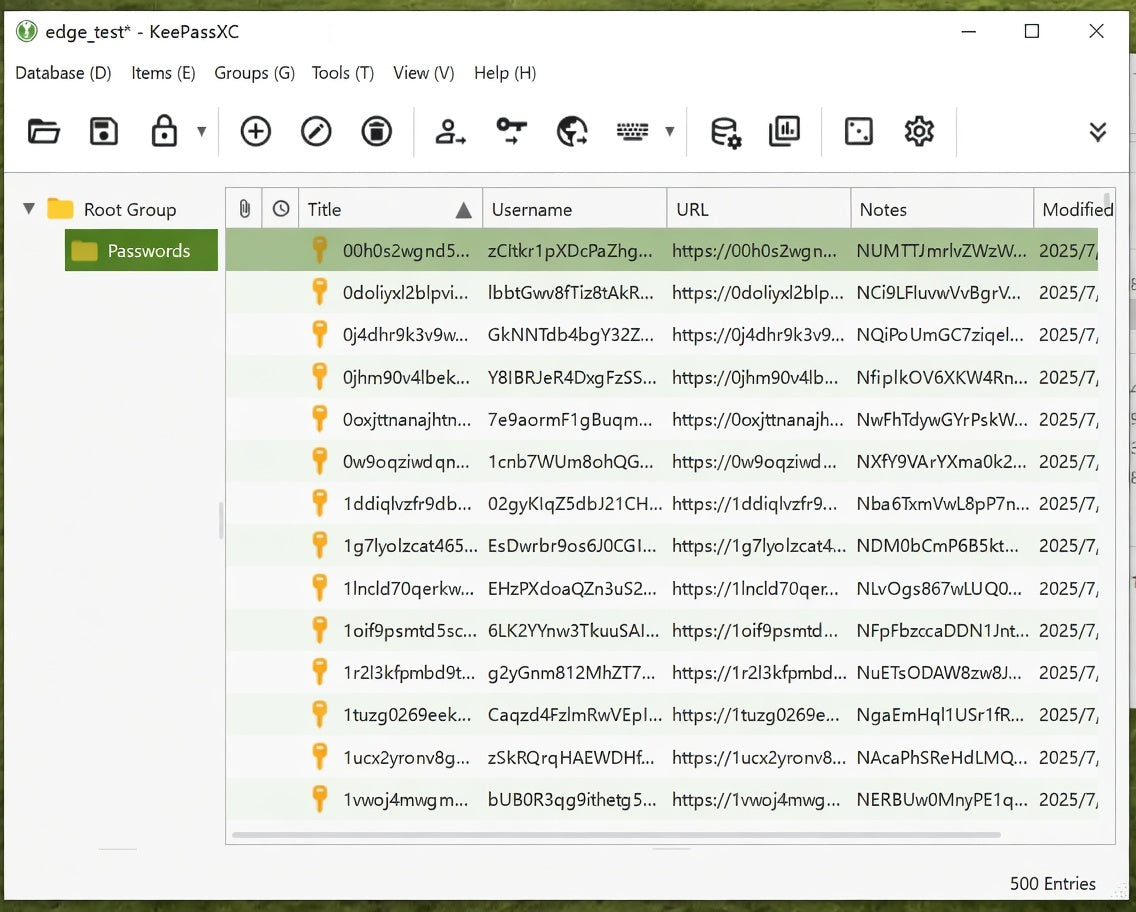This screenshot has width=1136, height=912.
Task: Select entry 1lncld70qerkw...
Action: click(x=661, y=588)
